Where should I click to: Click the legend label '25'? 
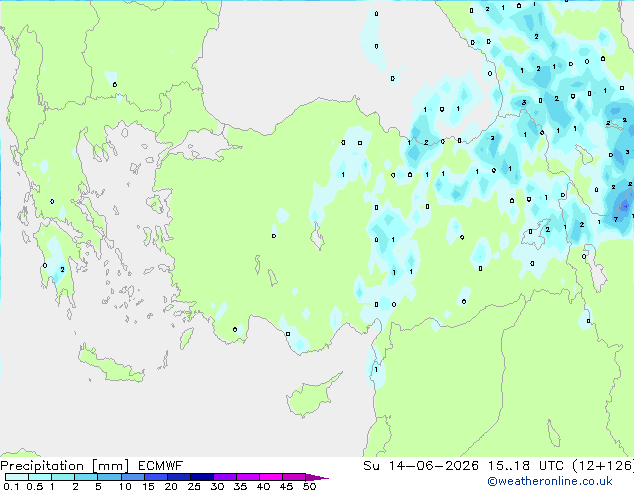pyautogui.click(x=194, y=486)
